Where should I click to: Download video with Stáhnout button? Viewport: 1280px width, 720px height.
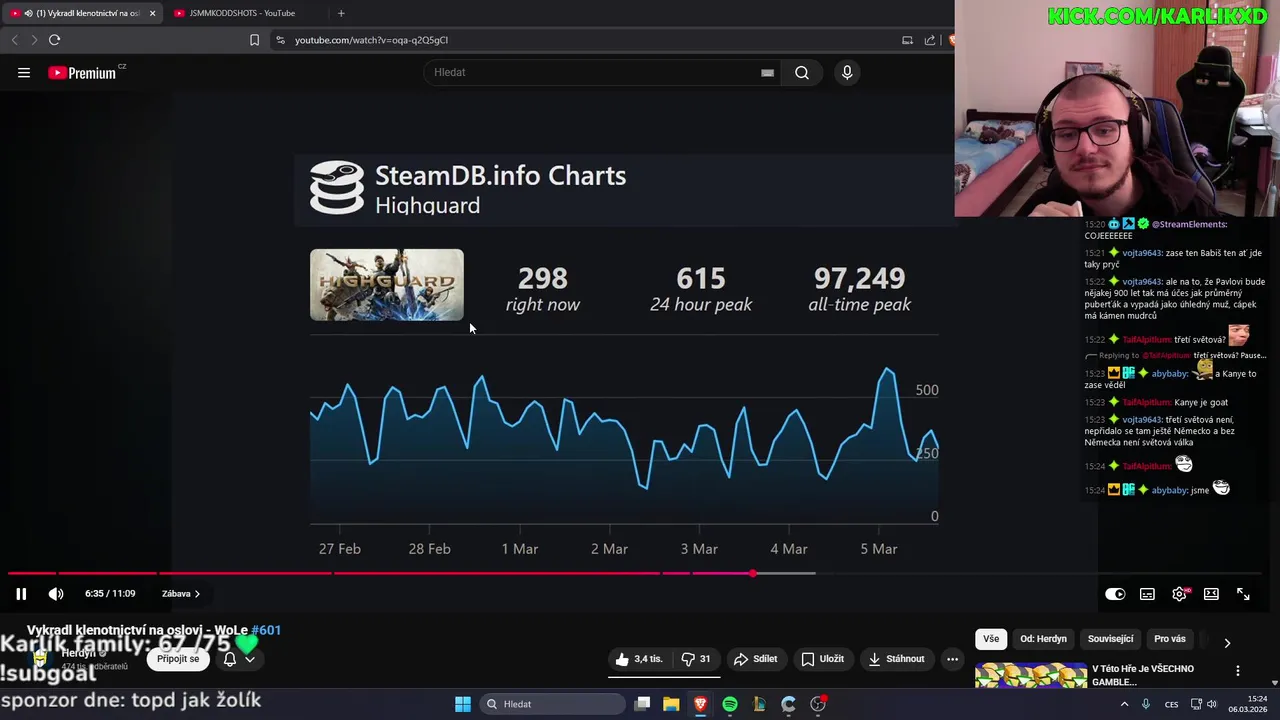[896, 659]
